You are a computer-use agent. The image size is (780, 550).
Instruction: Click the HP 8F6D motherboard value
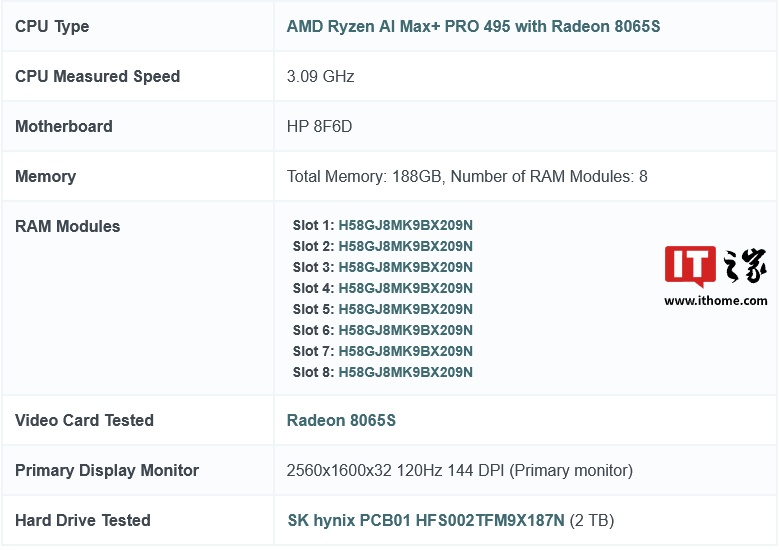pyautogui.click(x=319, y=126)
